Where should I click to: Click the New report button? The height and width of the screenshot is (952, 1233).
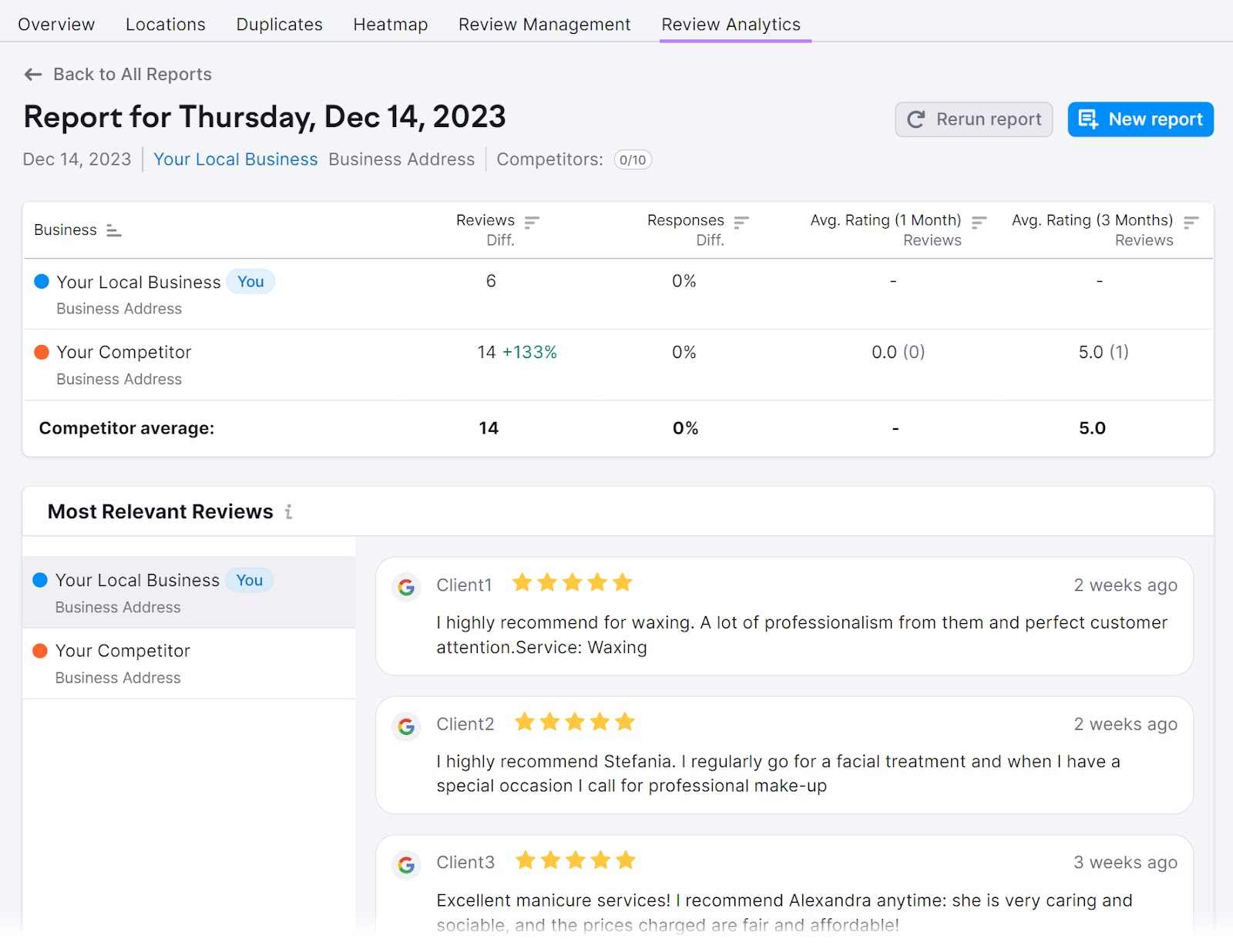(1140, 119)
